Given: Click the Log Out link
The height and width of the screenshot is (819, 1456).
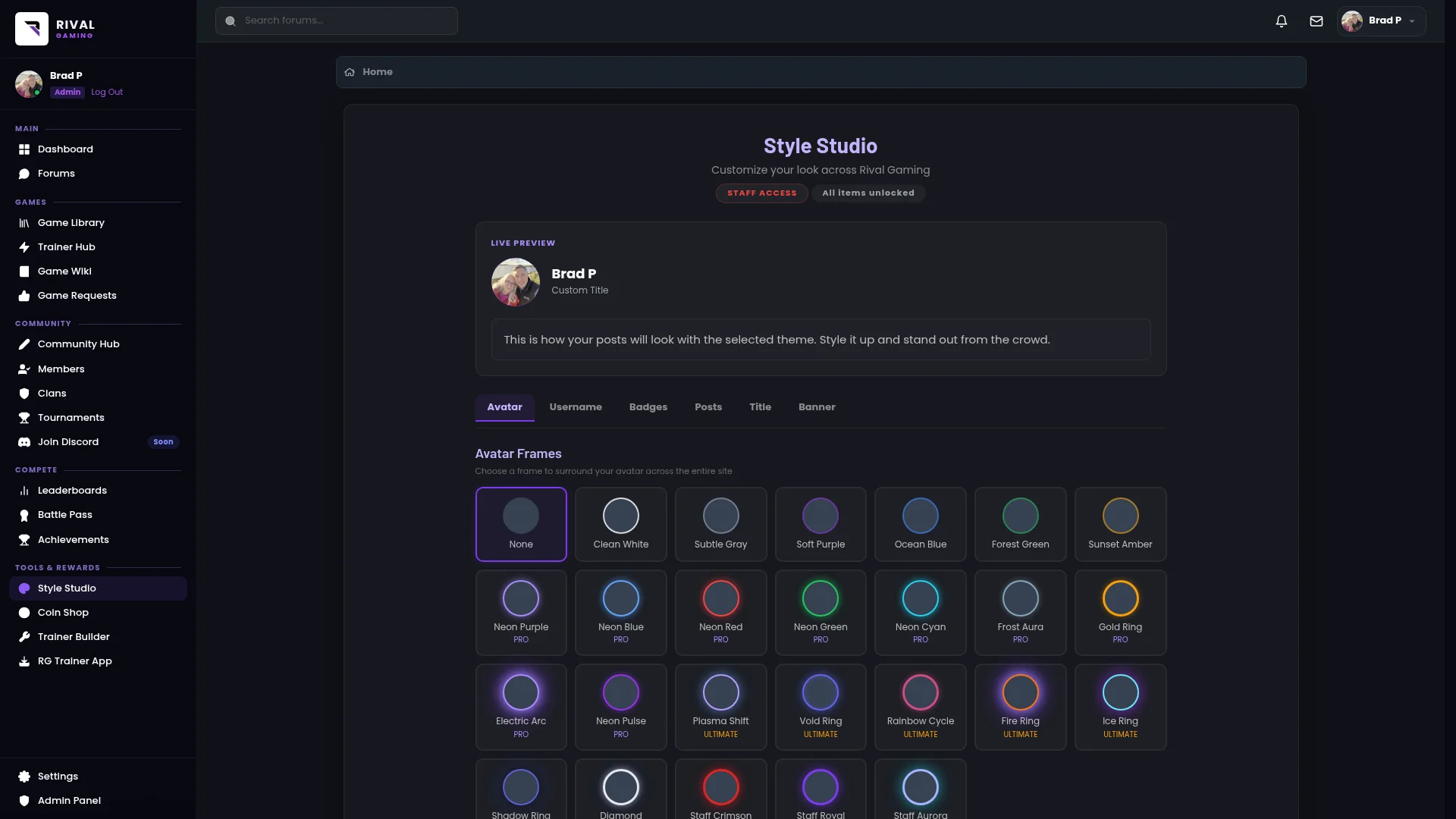Looking at the screenshot, I should tap(107, 93).
